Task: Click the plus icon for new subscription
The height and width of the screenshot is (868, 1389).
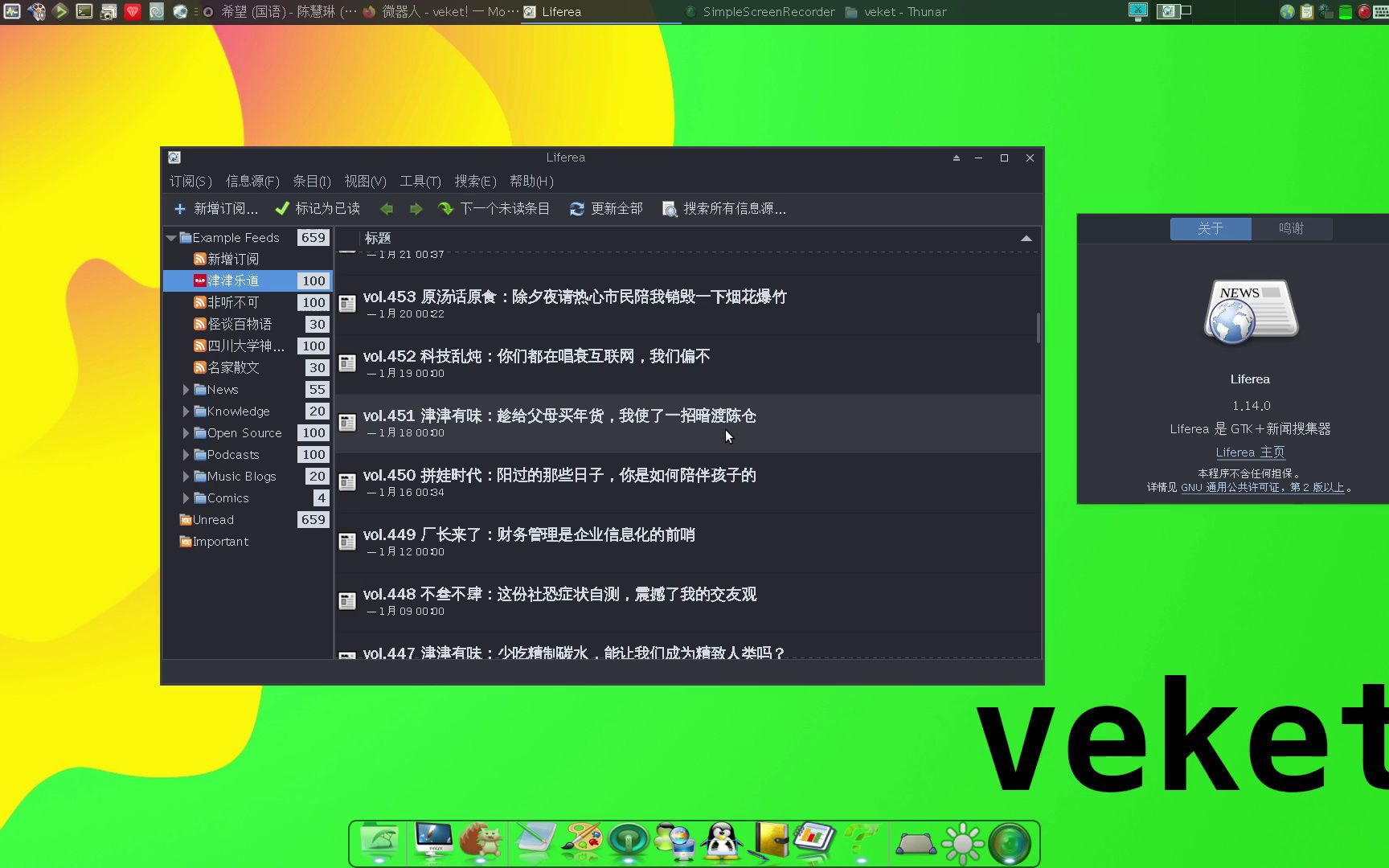Action: (180, 209)
